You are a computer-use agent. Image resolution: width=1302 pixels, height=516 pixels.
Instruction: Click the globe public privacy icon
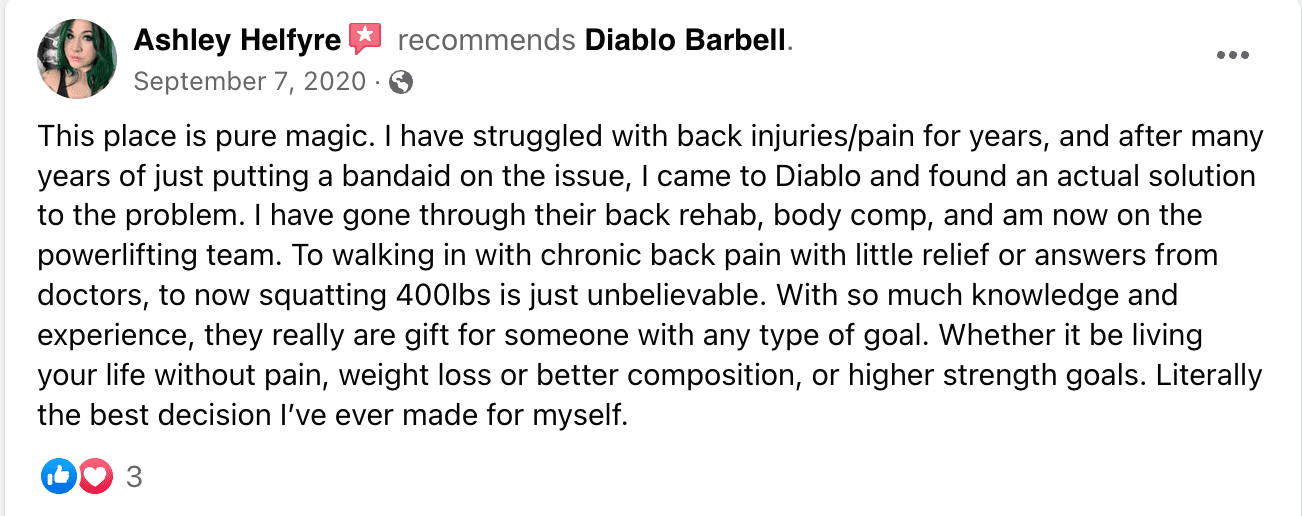(400, 82)
